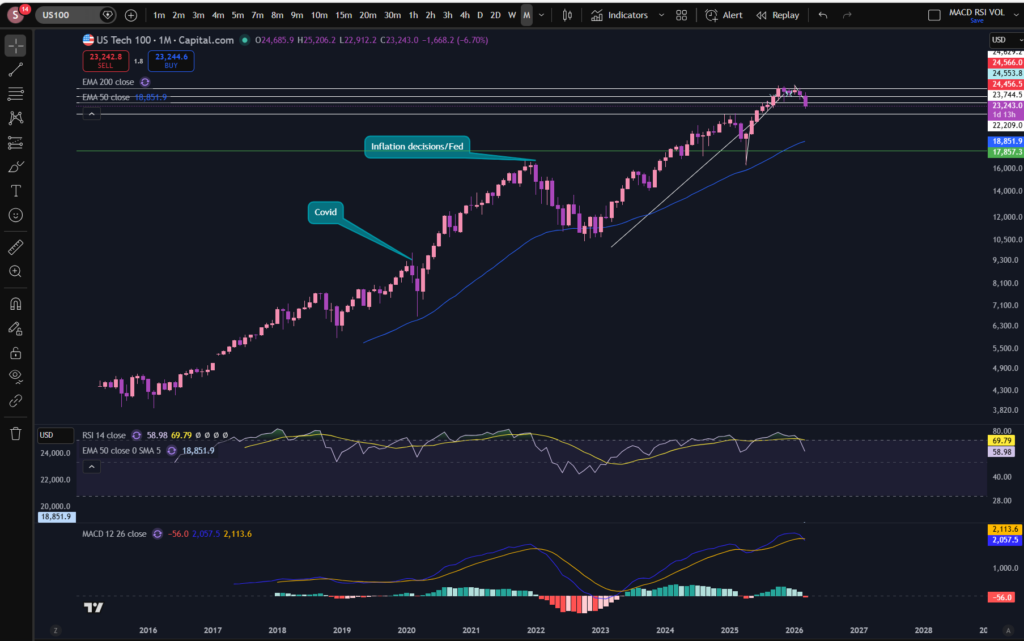Viewport: 1024px width, 641px height.
Task: Select the crosshair cursor tool
Action: tap(16, 46)
